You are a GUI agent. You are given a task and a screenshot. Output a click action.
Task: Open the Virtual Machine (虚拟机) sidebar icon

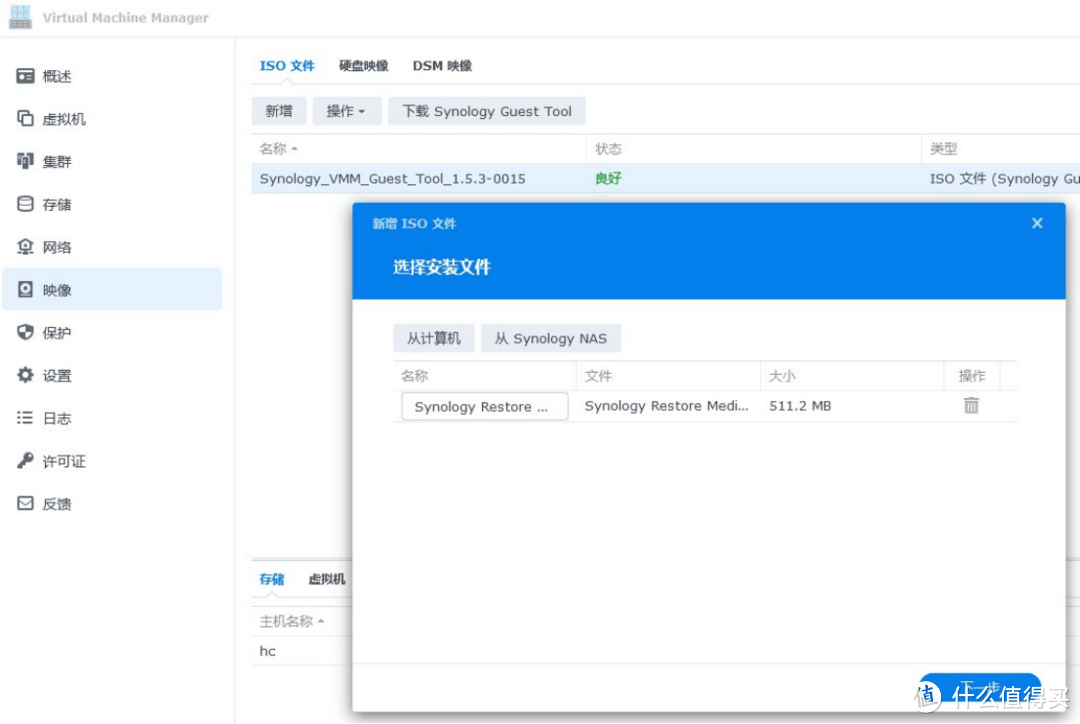[x=26, y=119]
